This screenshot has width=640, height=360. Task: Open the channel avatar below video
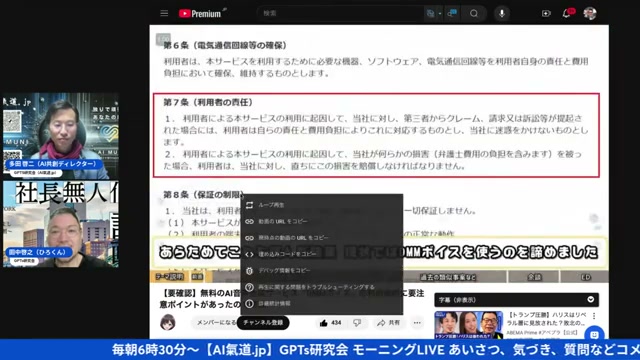(x=168, y=322)
